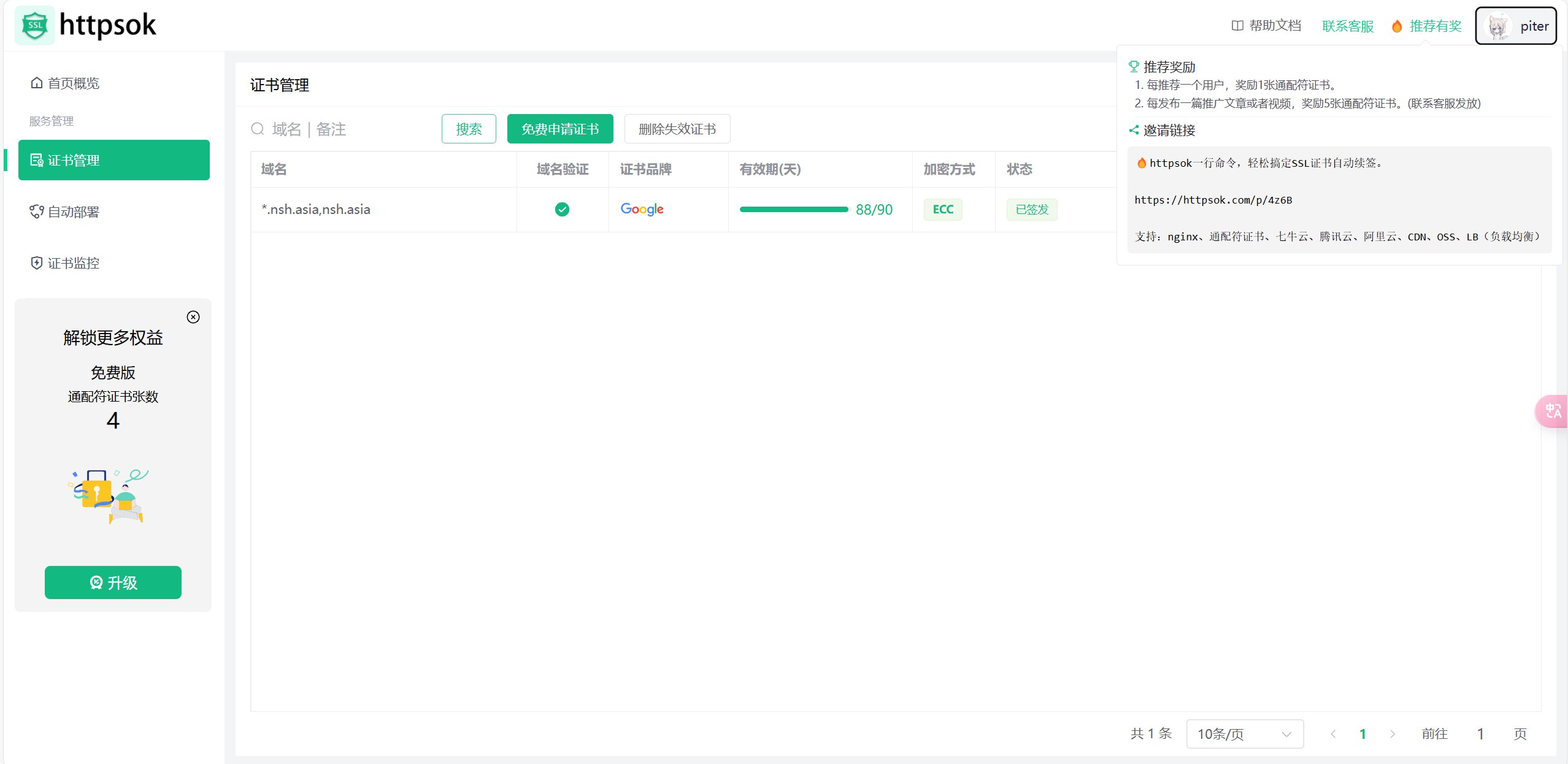Open 首页概览 in the sidebar

[74, 83]
